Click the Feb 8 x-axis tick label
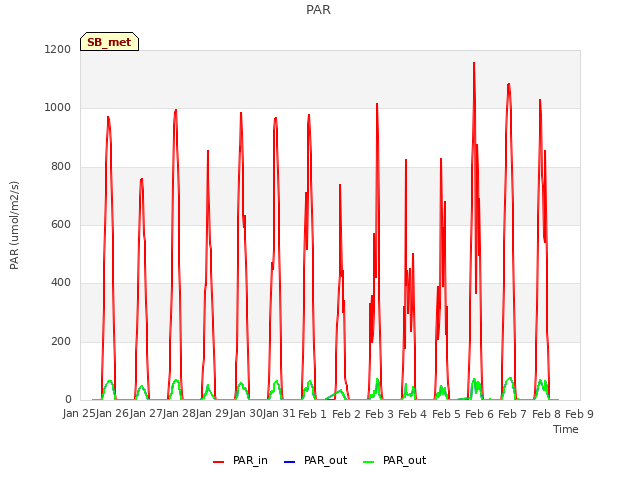The height and width of the screenshot is (480, 640). [547, 414]
